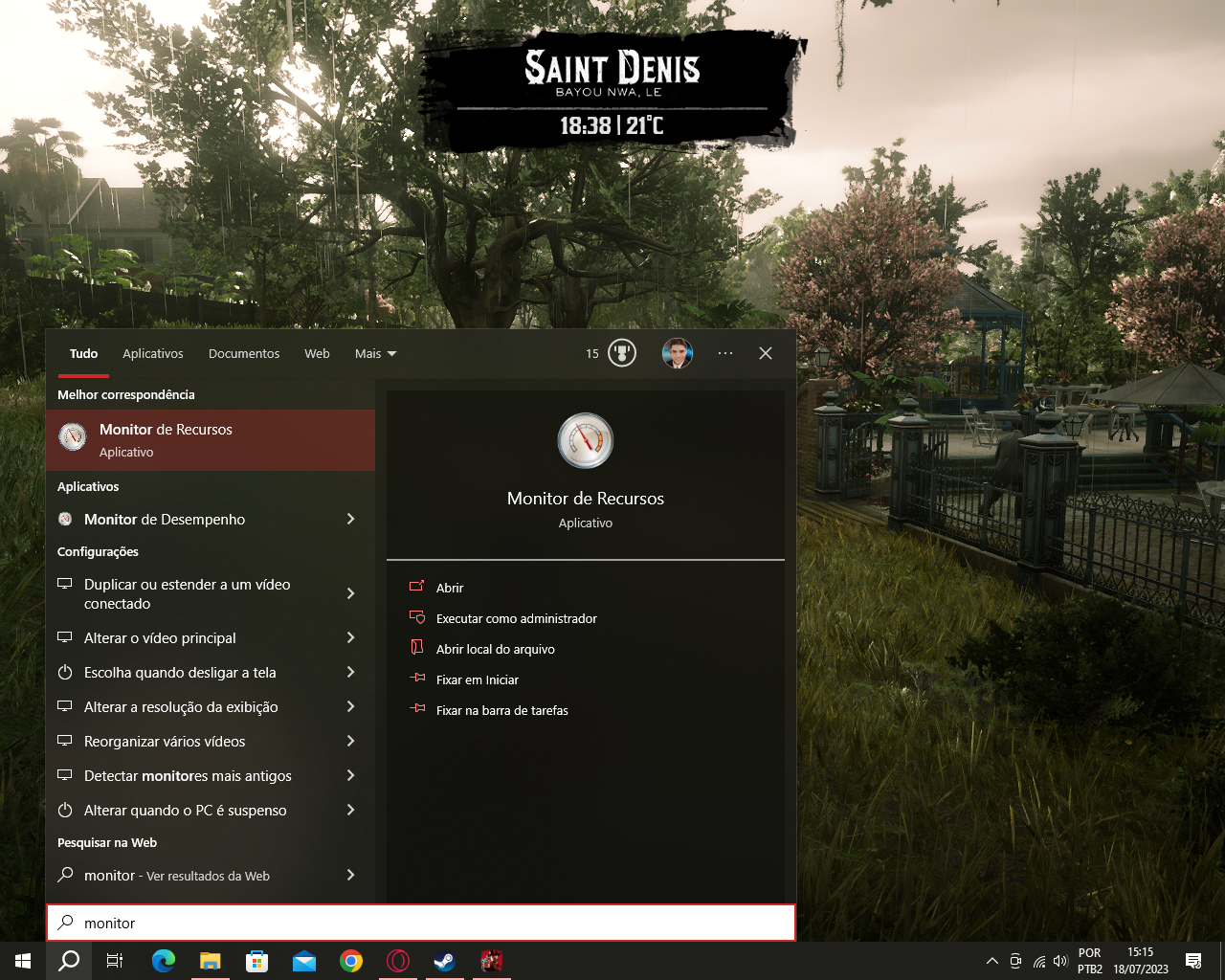Launch Microsoft Edge from the taskbar
1225x980 pixels.
(164, 961)
